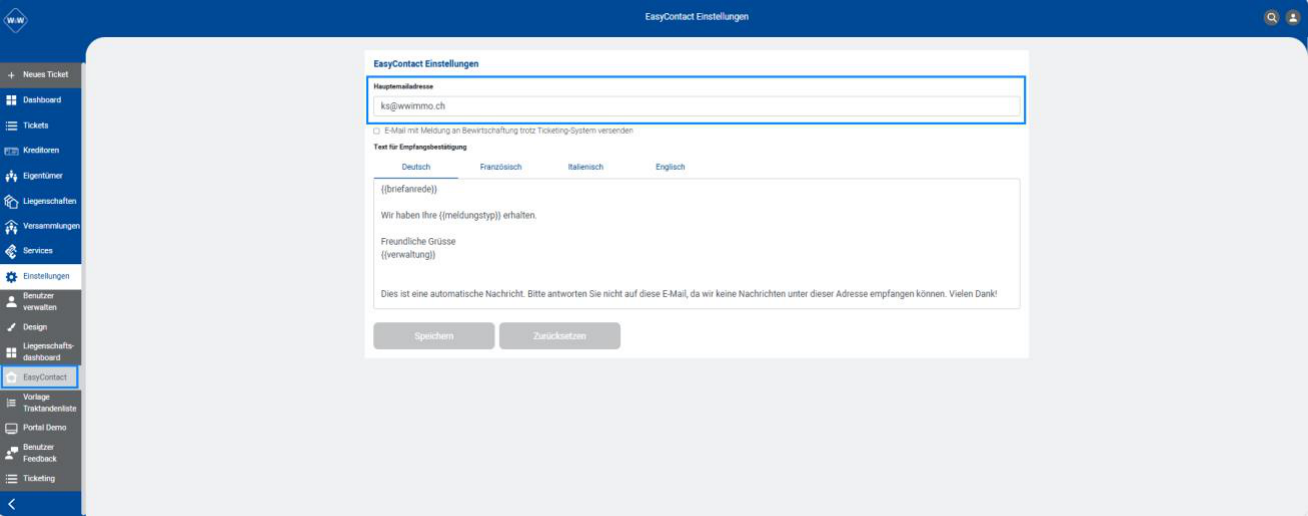Click the Eigentümer people icon

[12, 176]
